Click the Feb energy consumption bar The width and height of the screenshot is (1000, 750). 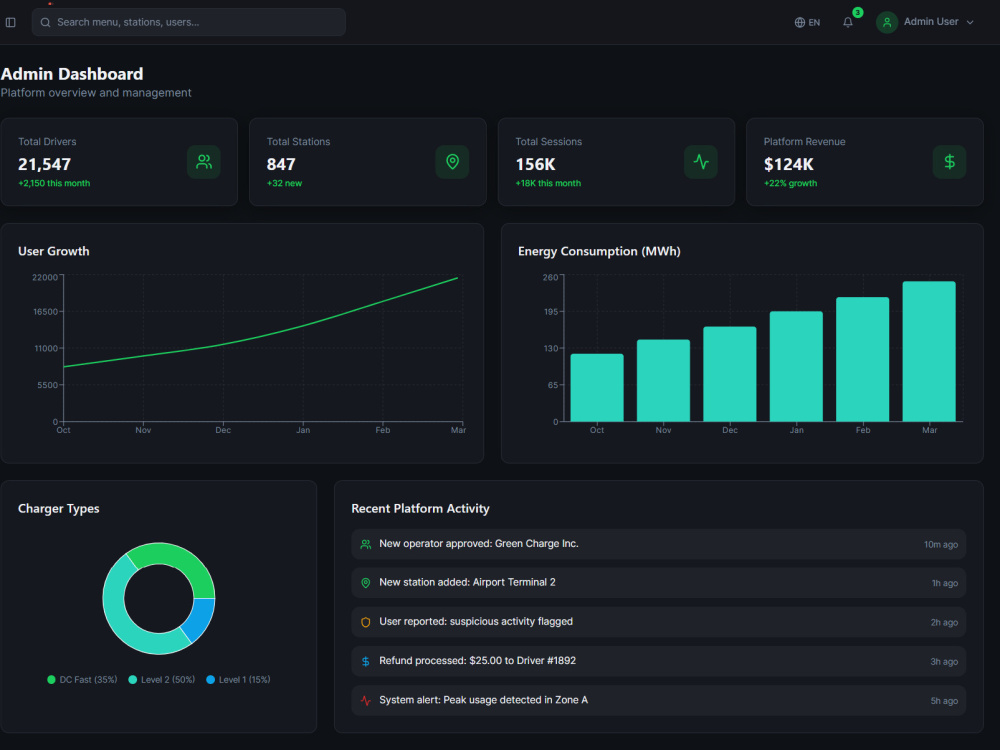(862, 360)
